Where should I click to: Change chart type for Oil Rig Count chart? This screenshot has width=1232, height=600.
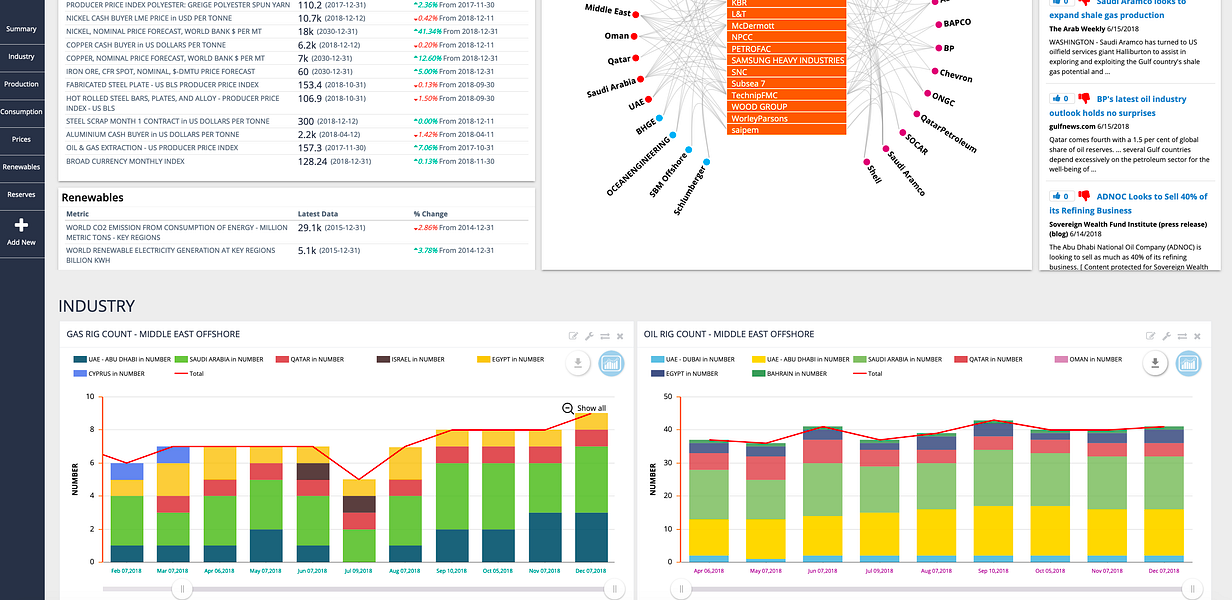pyautogui.click(x=1188, y=364)
